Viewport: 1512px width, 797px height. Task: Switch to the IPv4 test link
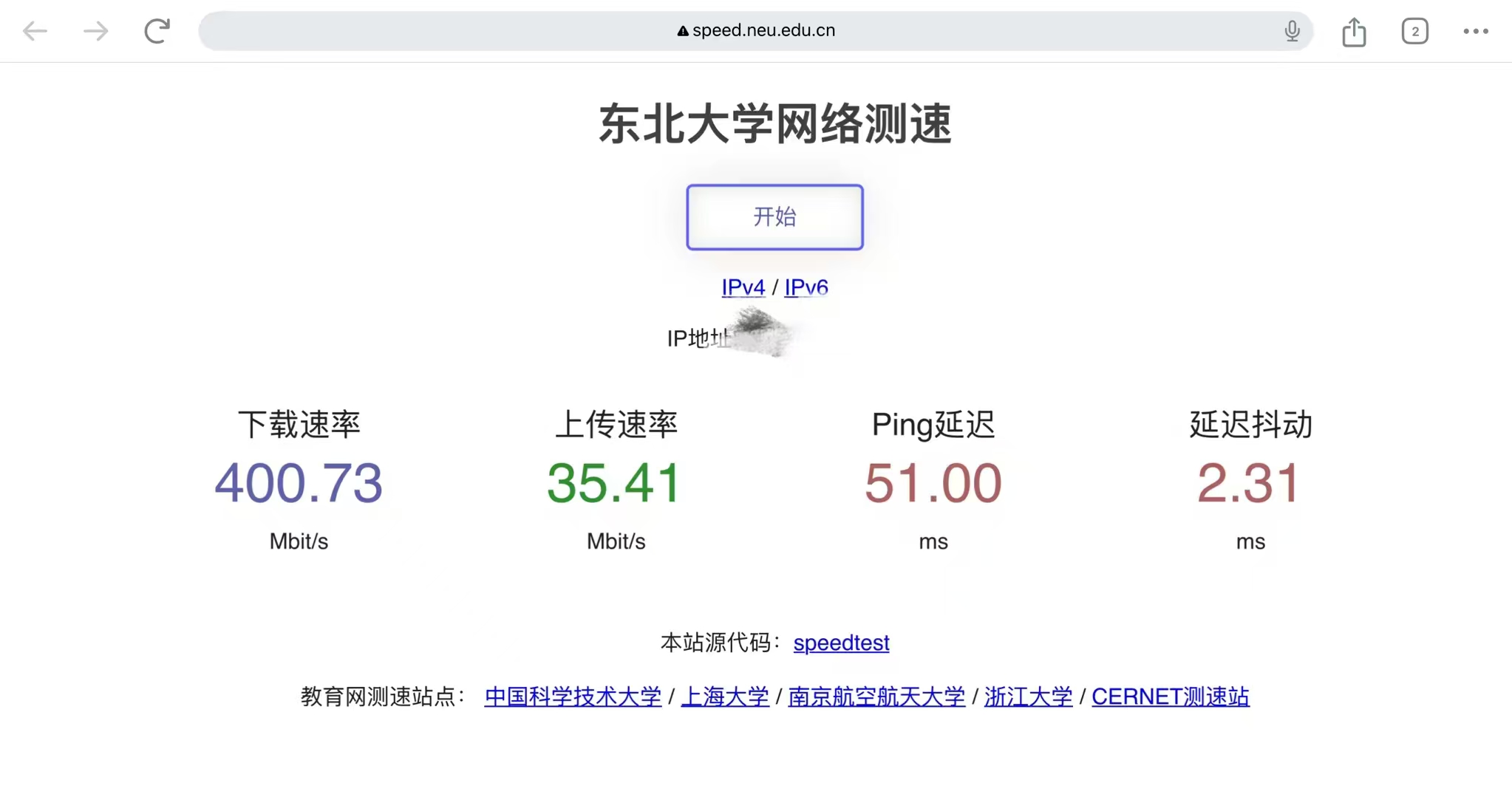743,287
